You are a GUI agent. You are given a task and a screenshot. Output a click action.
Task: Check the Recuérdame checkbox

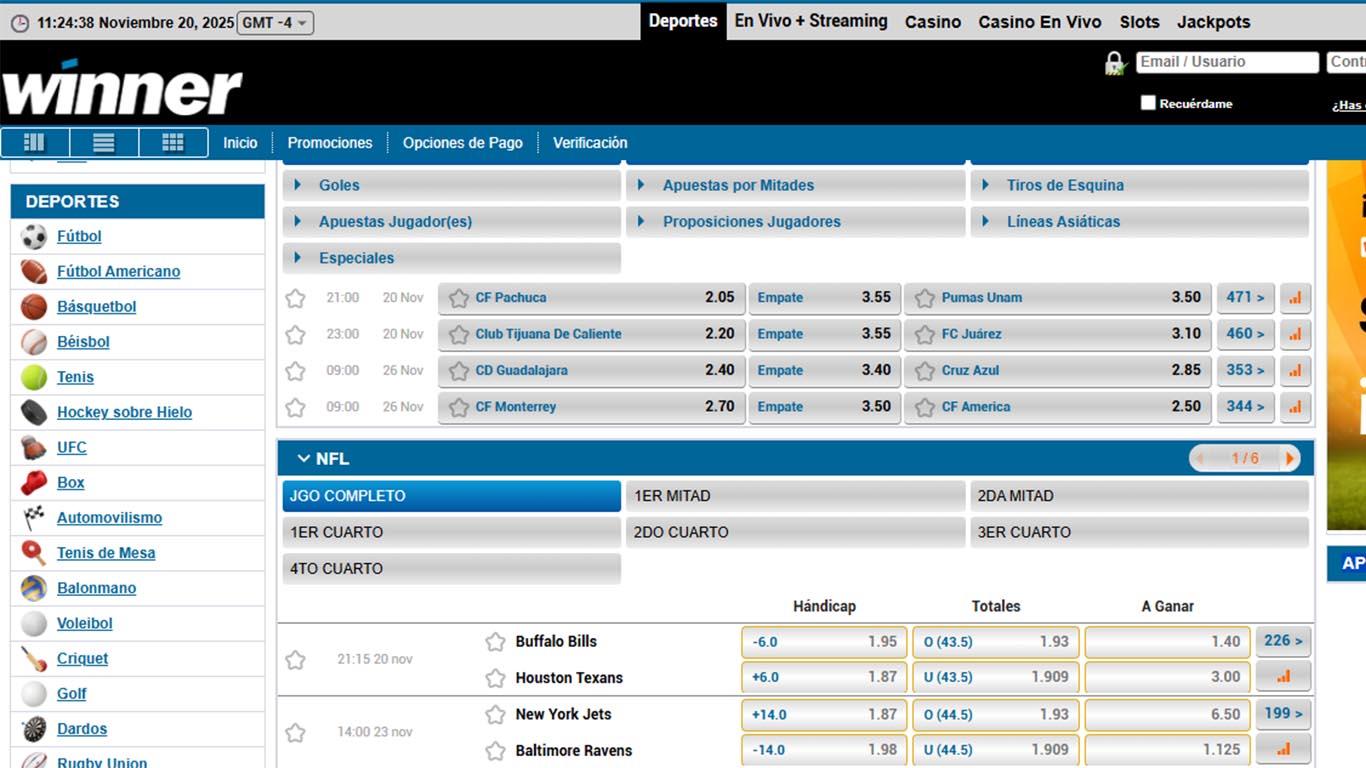point(1148,103)
